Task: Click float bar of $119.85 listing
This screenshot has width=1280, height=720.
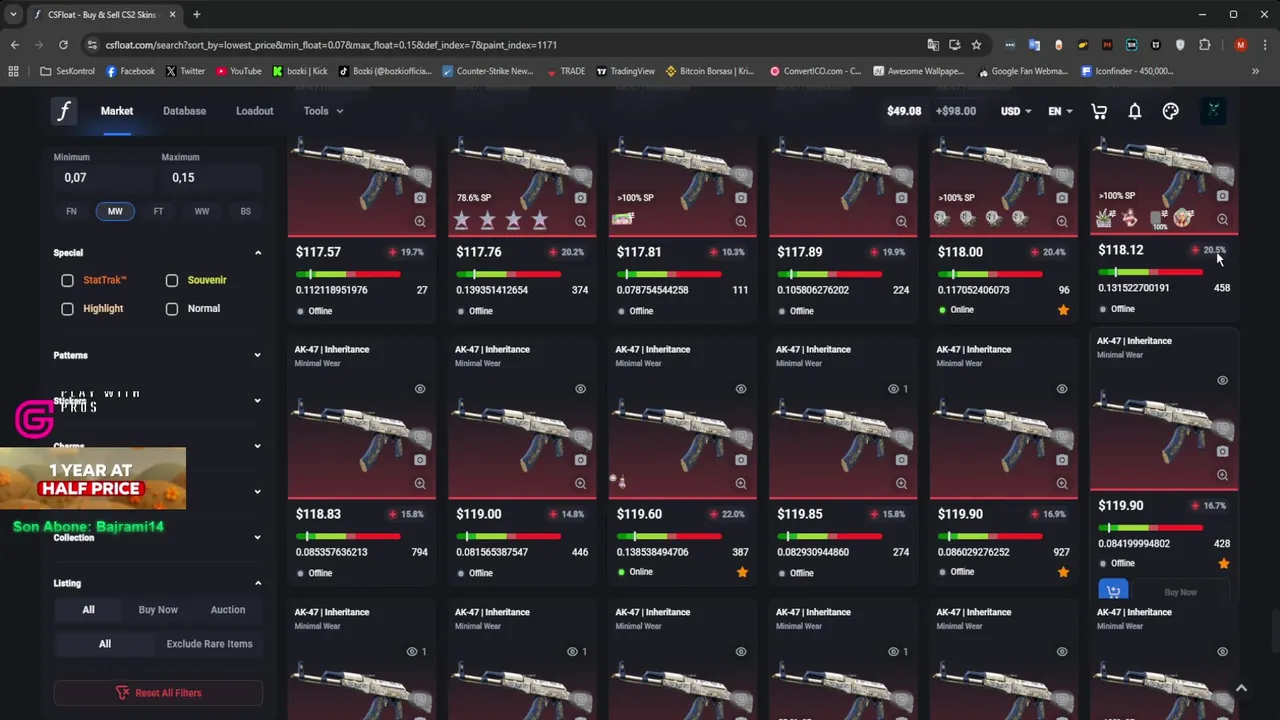Action: tap(829, 536)
